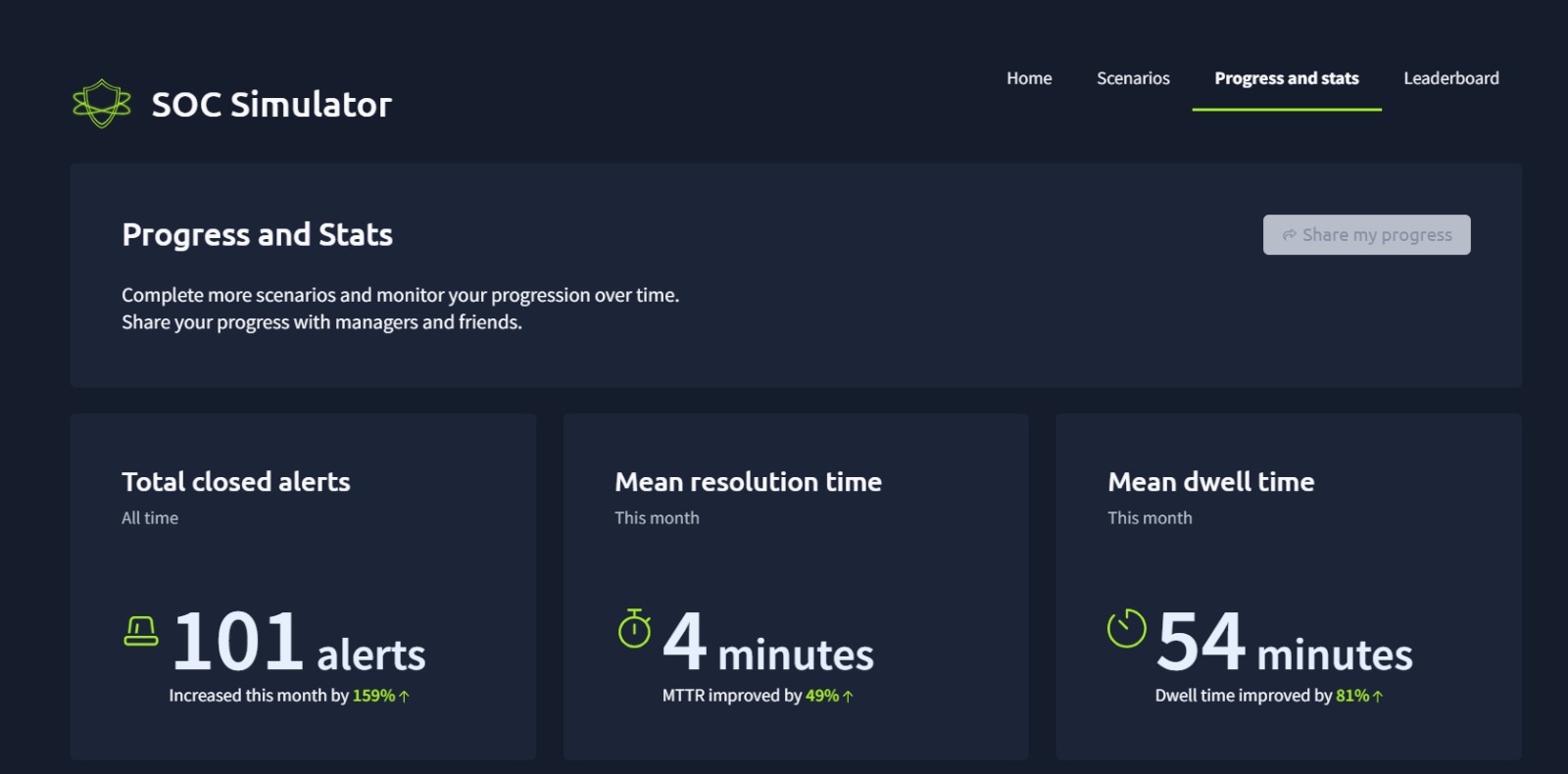Open the Scenarios page
Viewport: 1568px width, 774px height.
(x=1133, y=78)
